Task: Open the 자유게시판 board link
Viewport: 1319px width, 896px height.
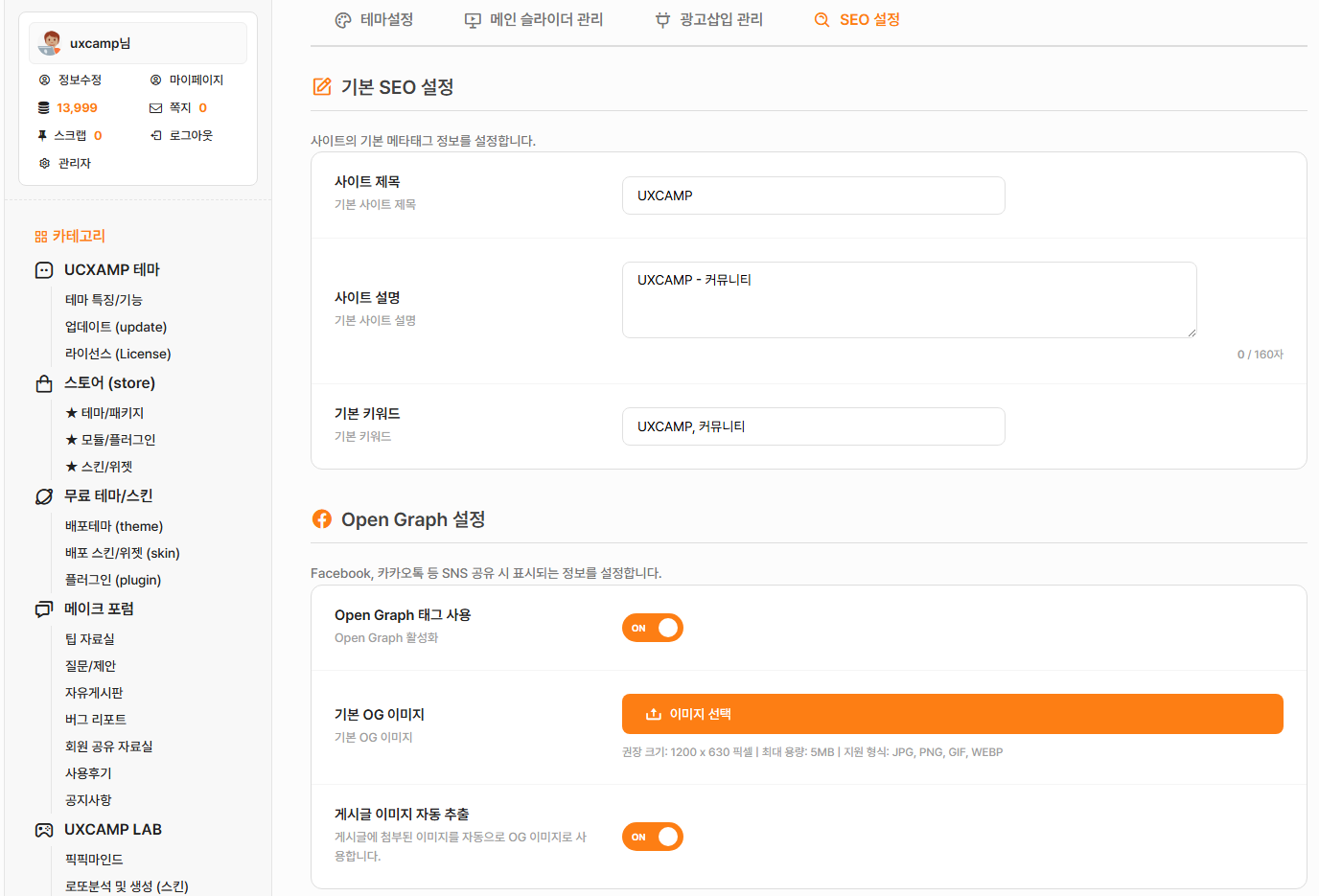Action: point(94,693)
